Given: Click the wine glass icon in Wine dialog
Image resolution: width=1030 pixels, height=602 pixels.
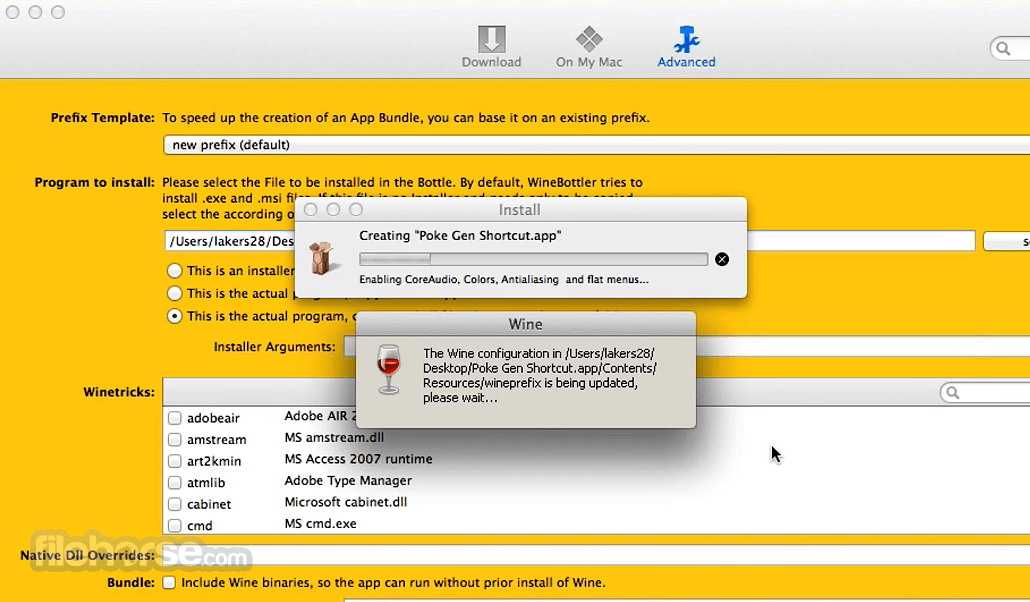Looking at the screenshot, I should pos(388,369).
